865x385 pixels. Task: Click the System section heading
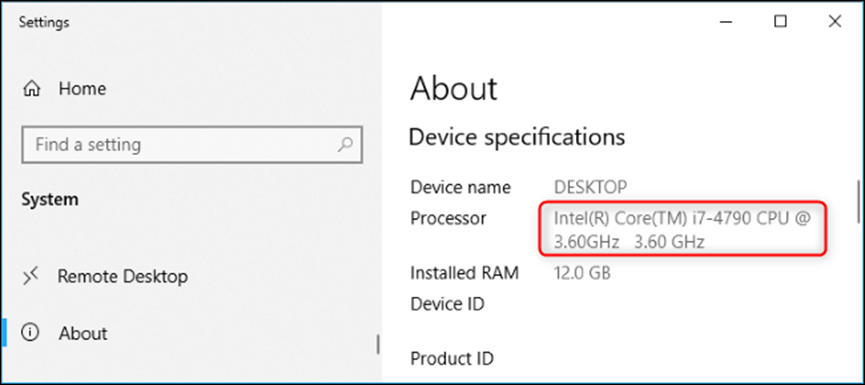point(50,199)
